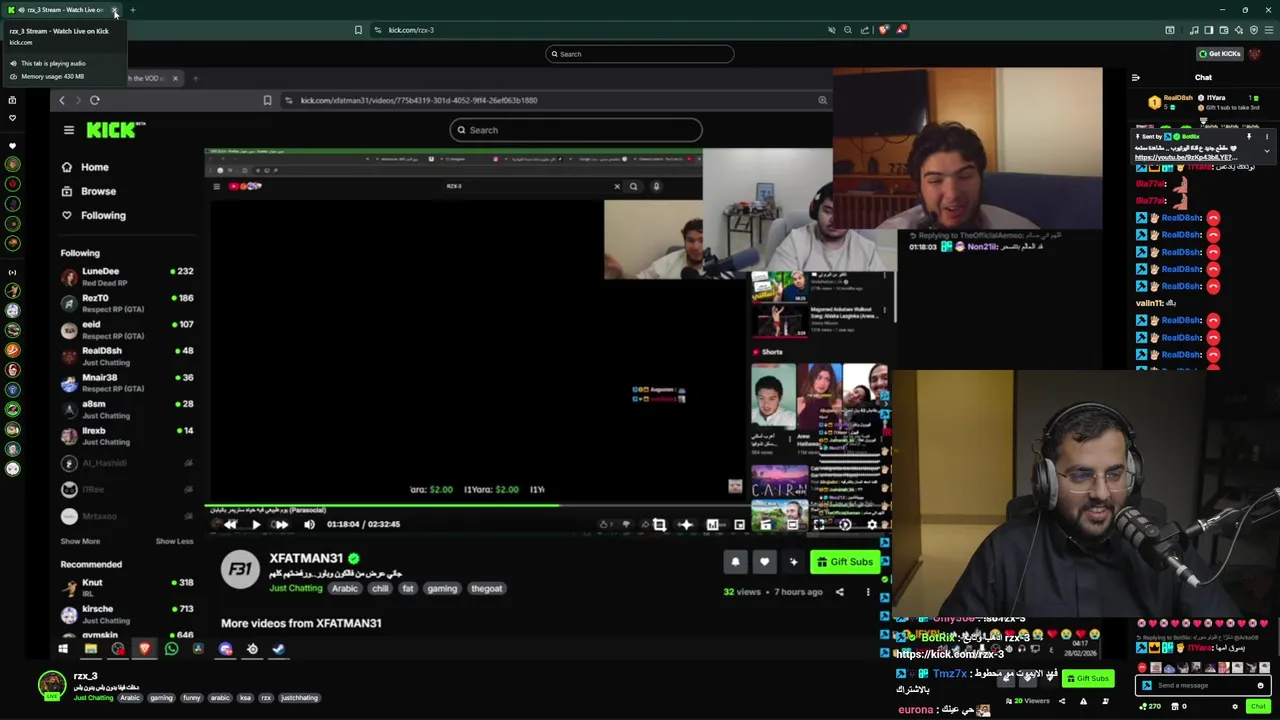1280x720 pixels.
Task: Open the VPN shield icon in the toolbar
Action: coord(1253,30)
